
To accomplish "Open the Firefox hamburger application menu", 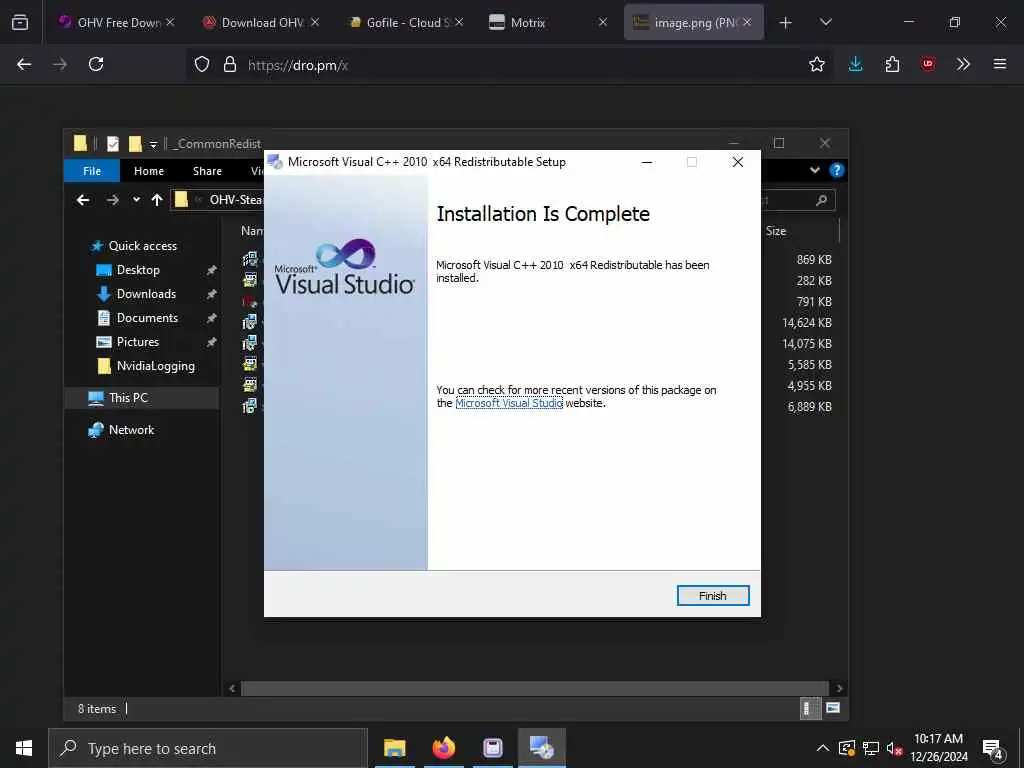I will tap(999, 64).
